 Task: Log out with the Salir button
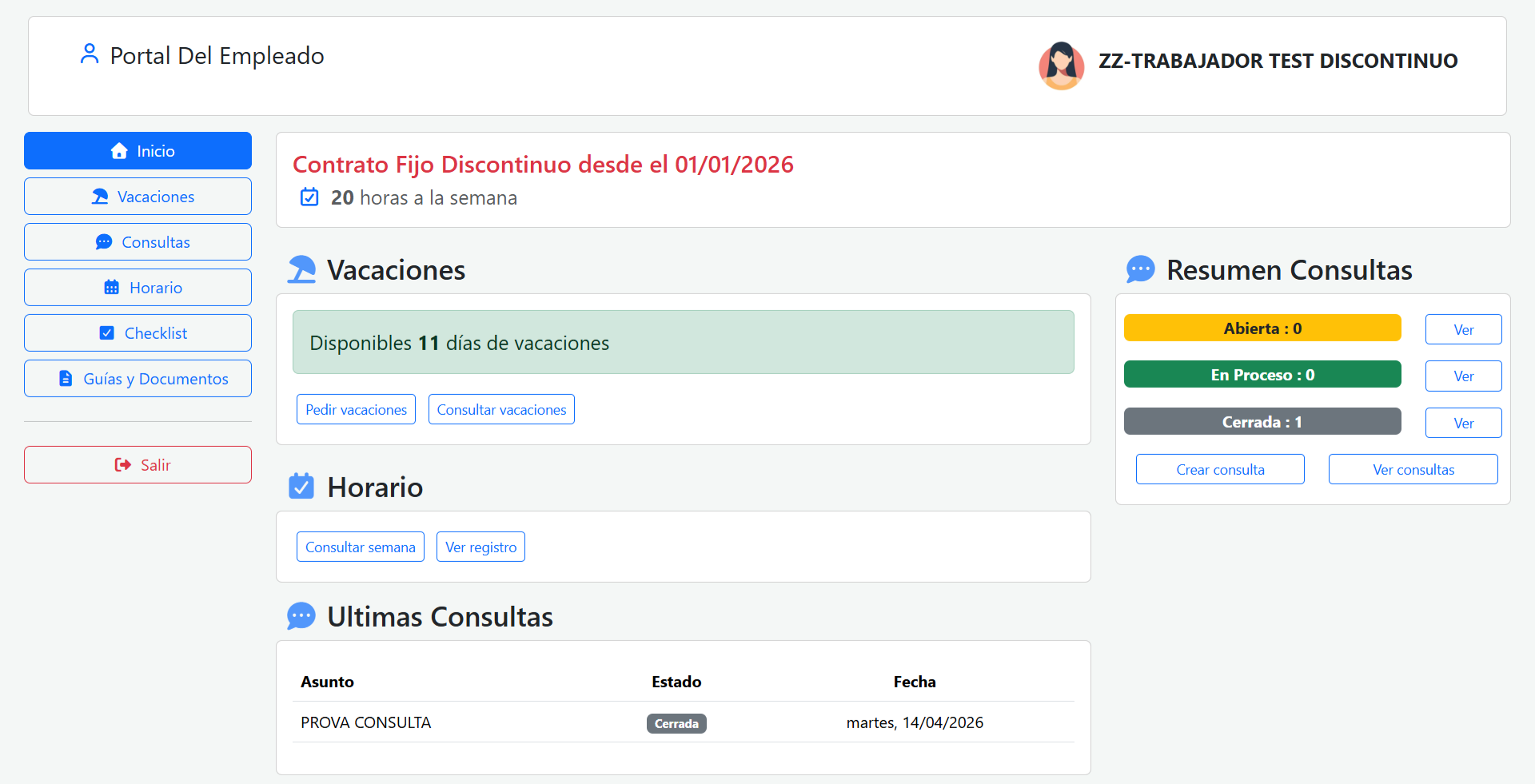[138, 464]
